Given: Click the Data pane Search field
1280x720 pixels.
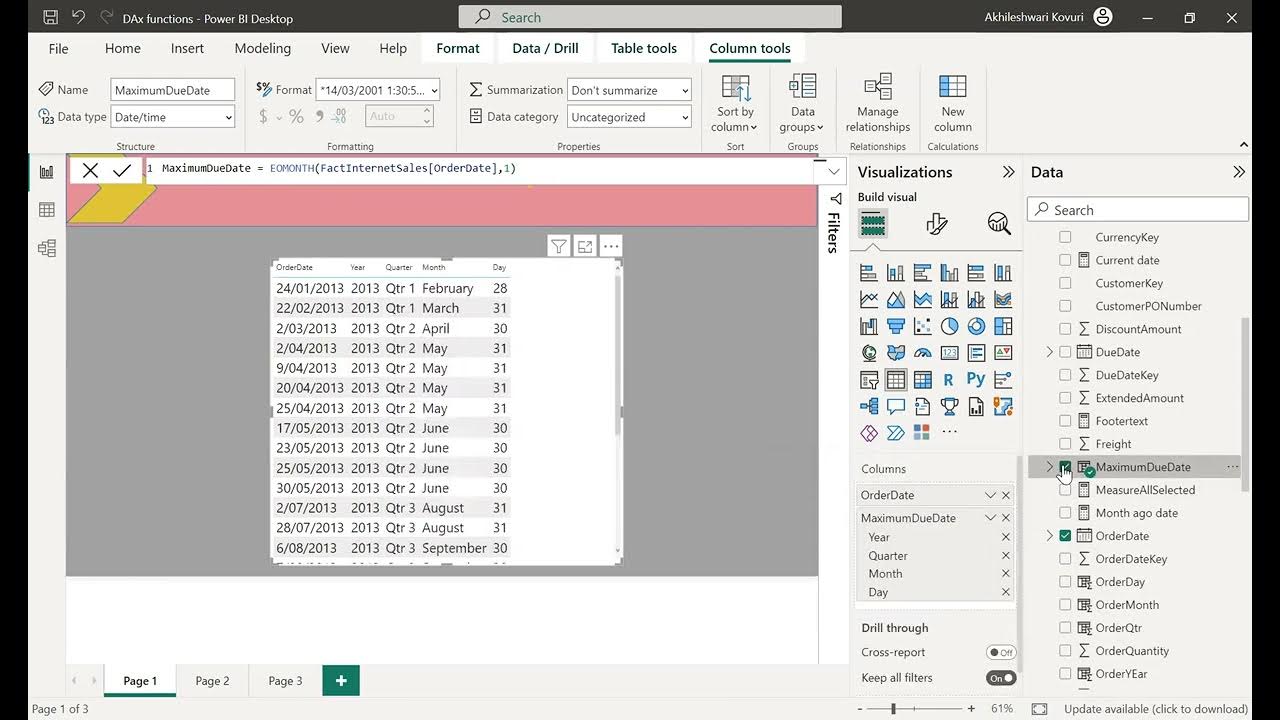Looking at the screenshot, I should tap(1138, 210).
